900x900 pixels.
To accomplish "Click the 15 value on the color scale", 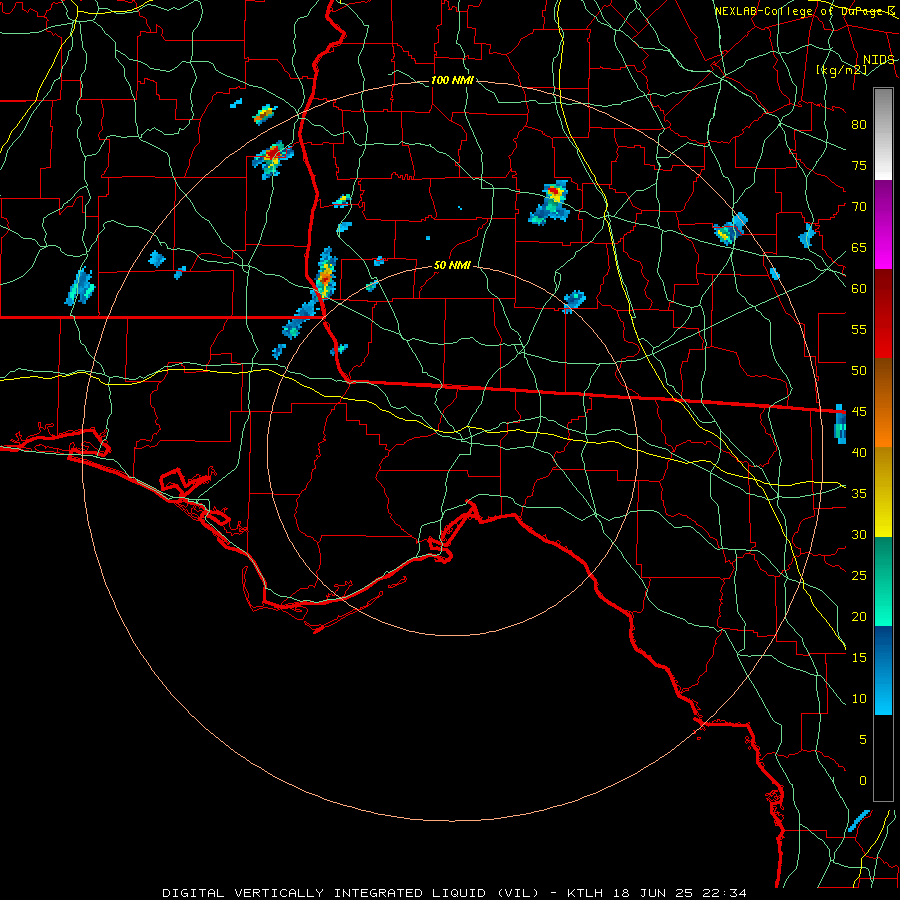I will (x=859, y=657).
